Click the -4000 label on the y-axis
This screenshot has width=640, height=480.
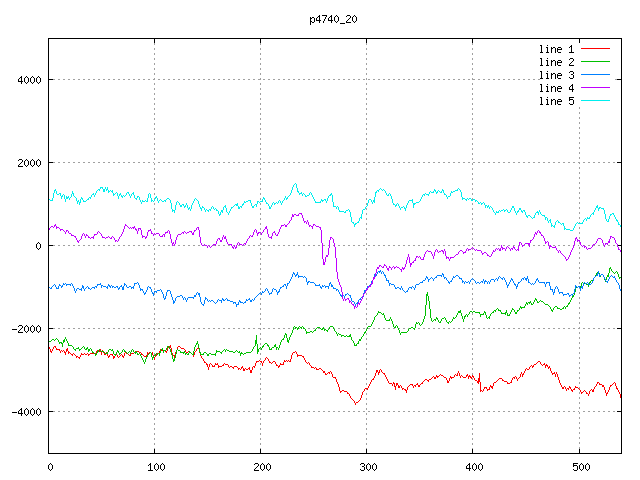24,412
